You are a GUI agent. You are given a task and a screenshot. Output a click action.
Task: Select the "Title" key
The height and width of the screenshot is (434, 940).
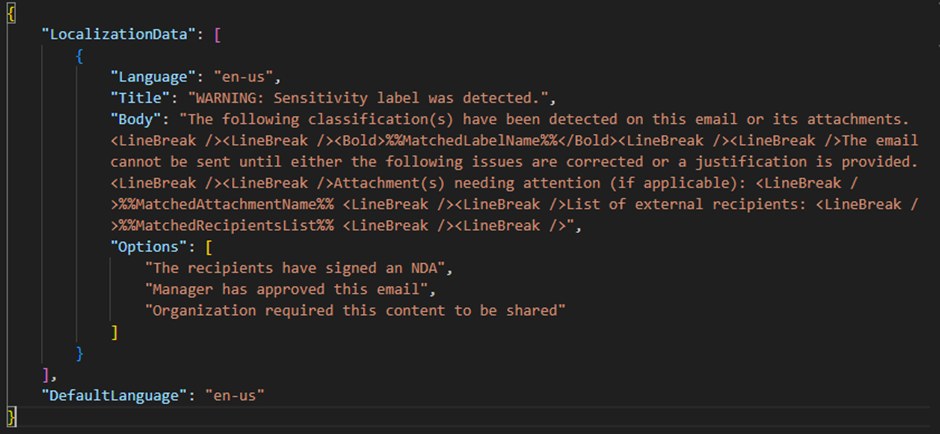pos(138,98)
